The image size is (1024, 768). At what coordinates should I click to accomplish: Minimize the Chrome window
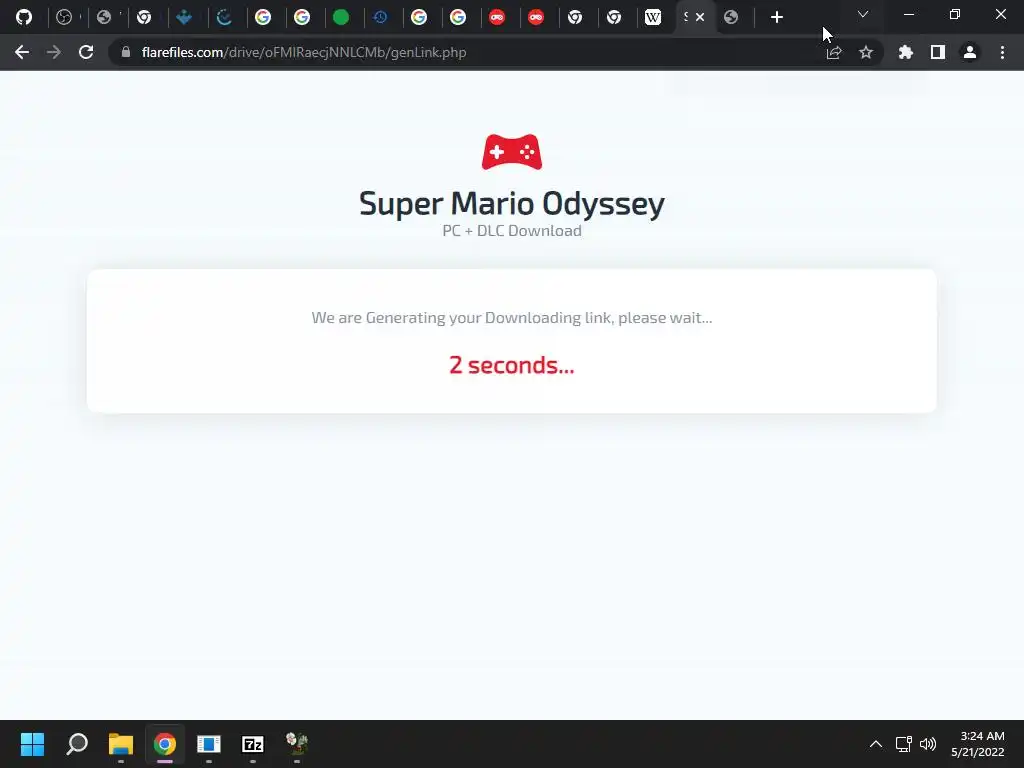[908, 14]
